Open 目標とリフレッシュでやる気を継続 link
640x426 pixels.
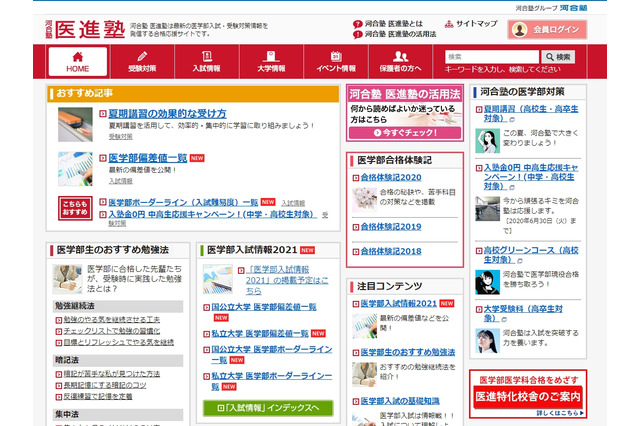tap(118, 342)
